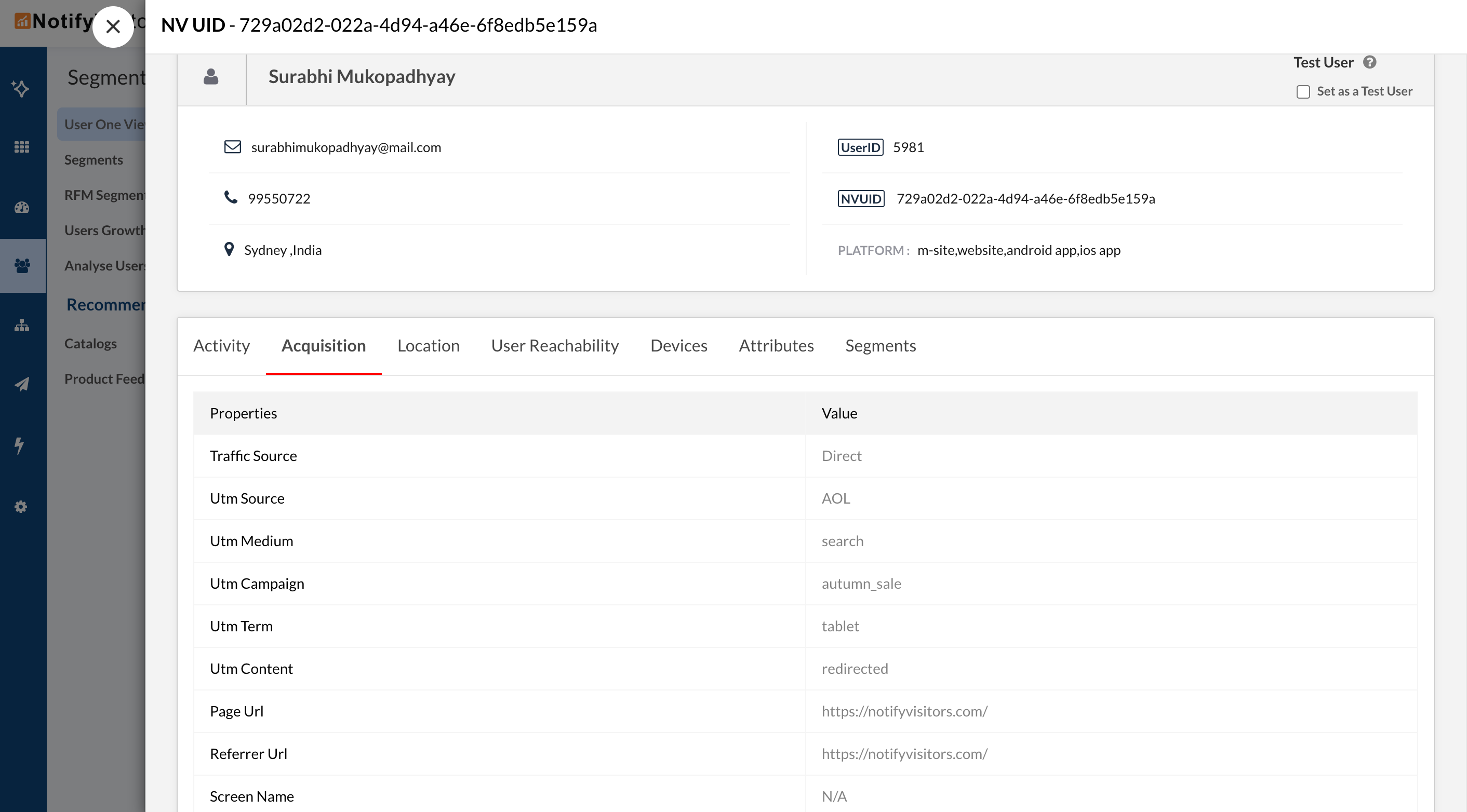1467x812 pixels.
Task: Select the users group sidebar icon
Action: 22,266
